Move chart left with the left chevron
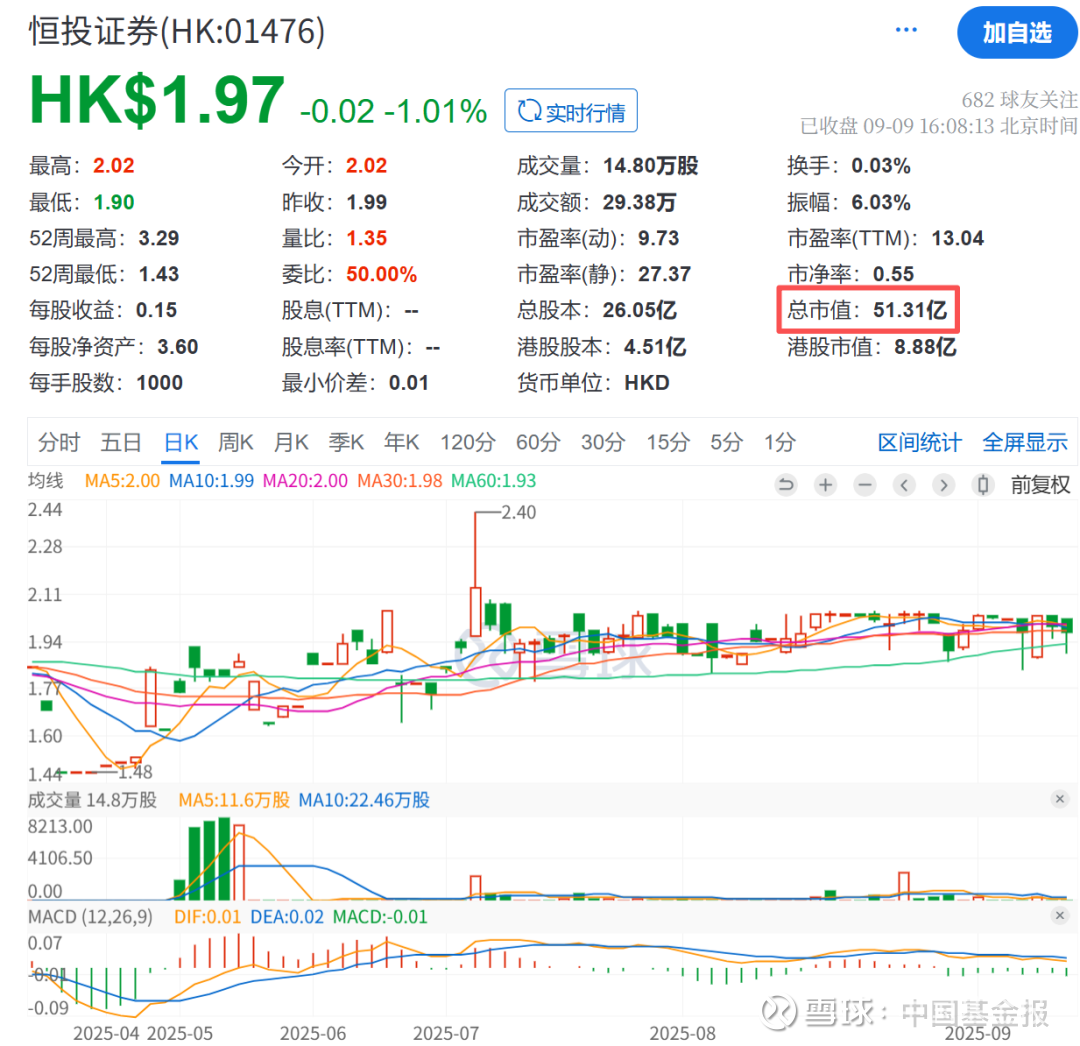Viewport: 1080px width, 1046px height. pyautogui.click(x=904, y=485)
